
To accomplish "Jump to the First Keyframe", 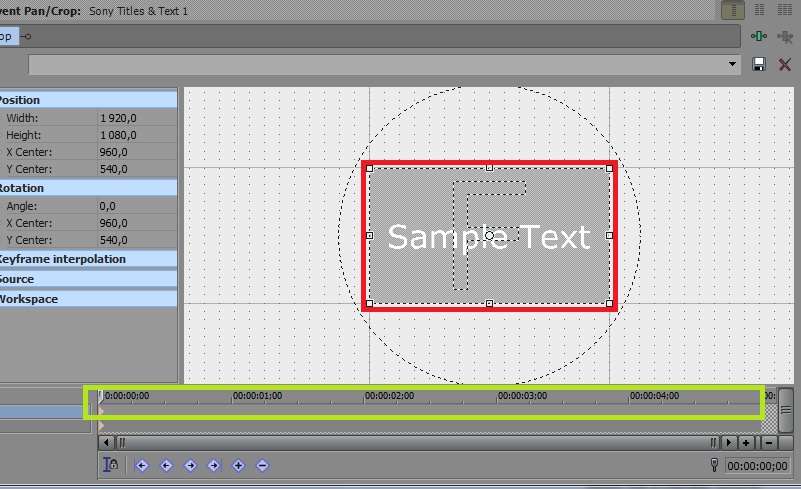I will [x=142, y=465].
